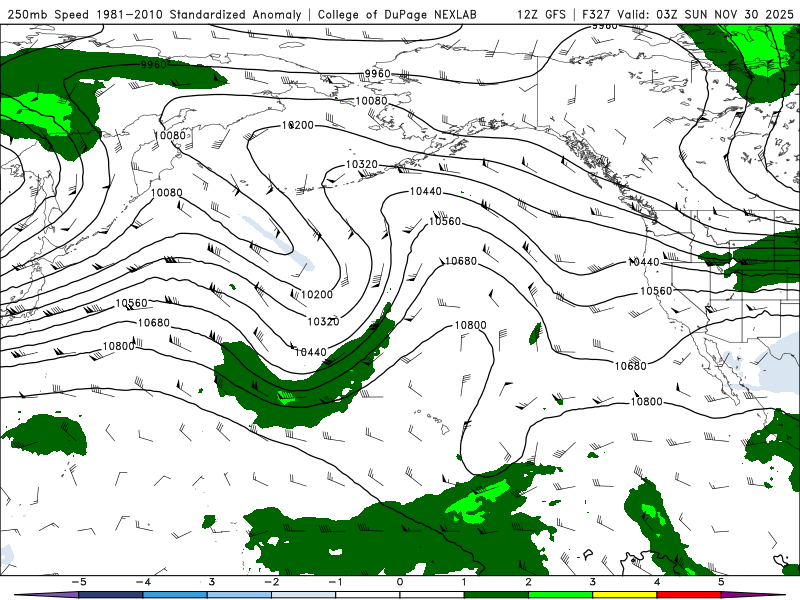The height and width of the screenshot is (600, 800).
Task: Click the '-5' colorbar tick label
Action: pyautogui.click(x=78, y=582)
